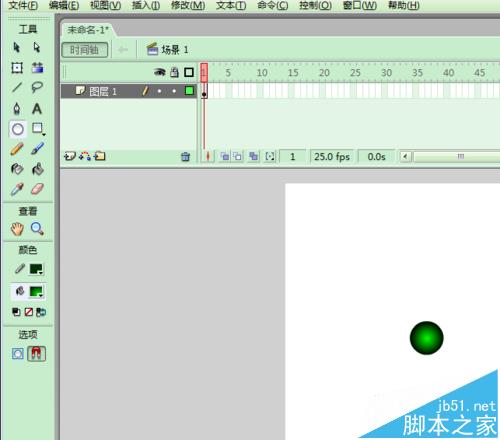Screen dimensions: 500x440
Task: Open the 帮助(H) menu
Action: click(404, 5)
